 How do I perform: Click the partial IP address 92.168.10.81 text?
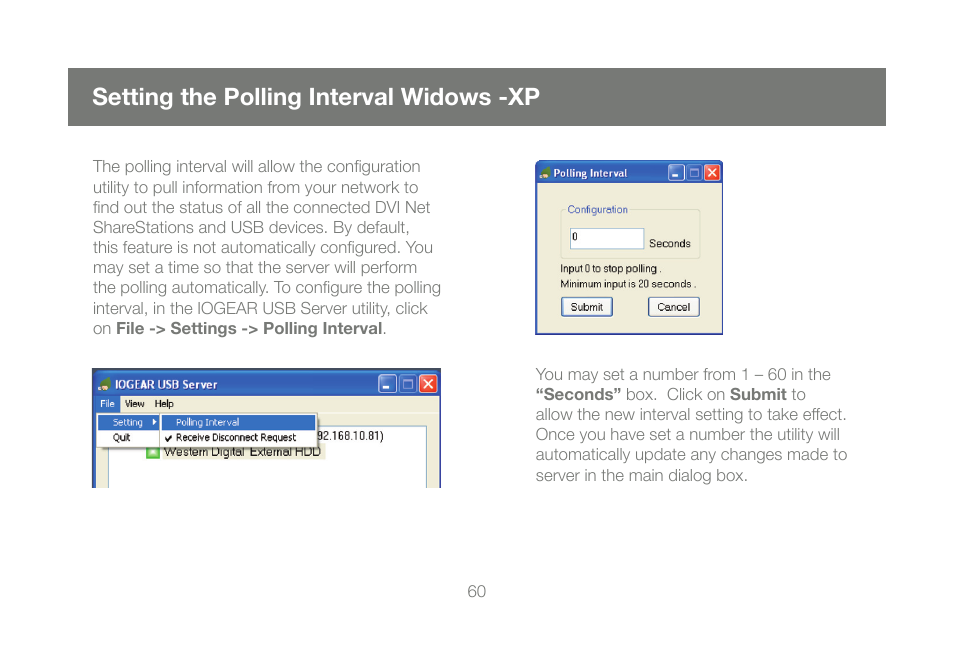(350, 436)
